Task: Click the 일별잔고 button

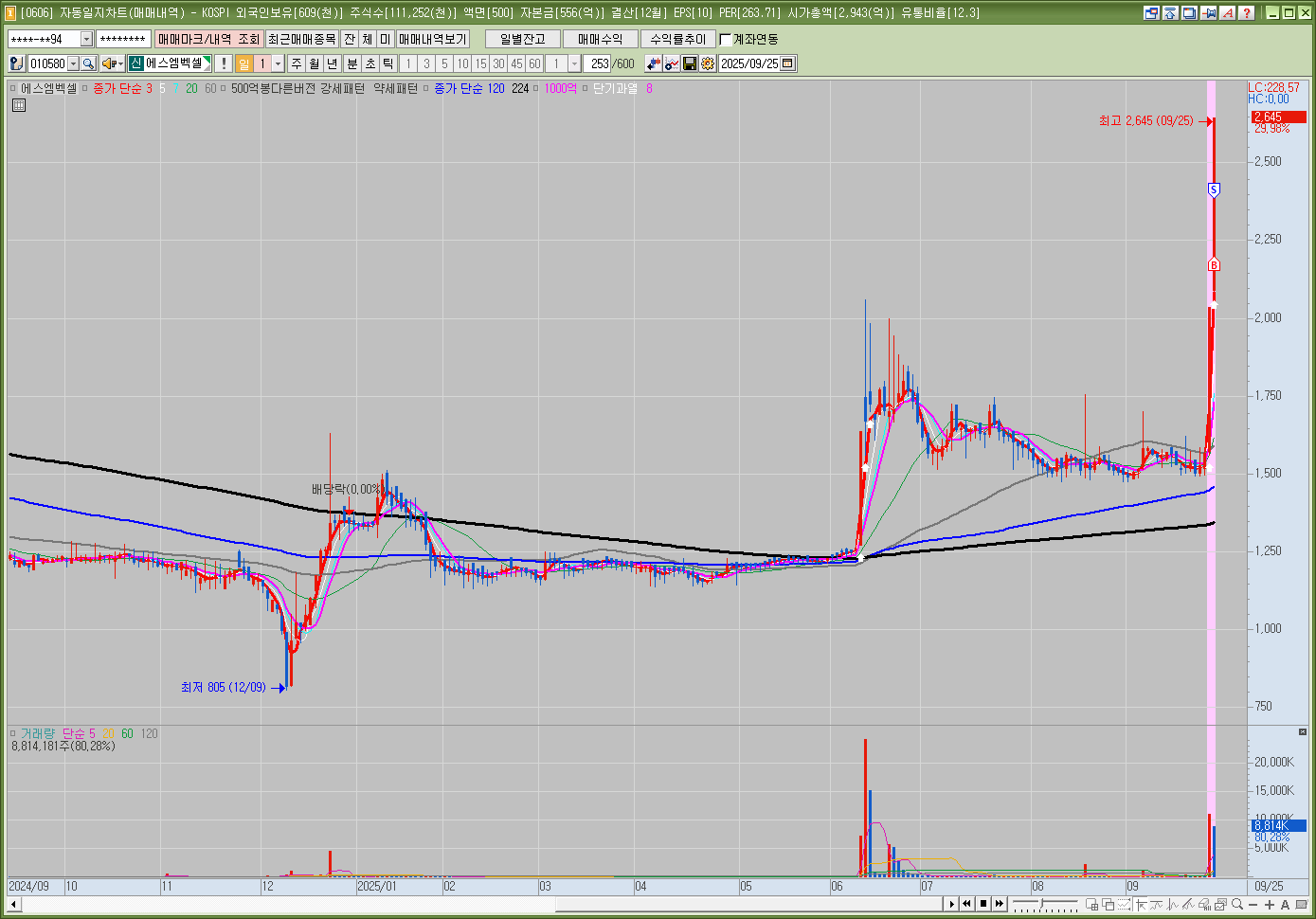Action: (523, 39)
